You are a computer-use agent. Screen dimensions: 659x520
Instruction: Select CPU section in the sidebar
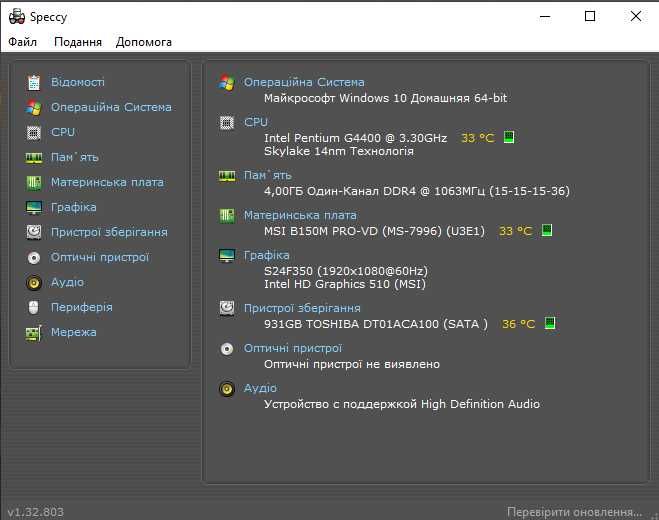pos(63,132)
